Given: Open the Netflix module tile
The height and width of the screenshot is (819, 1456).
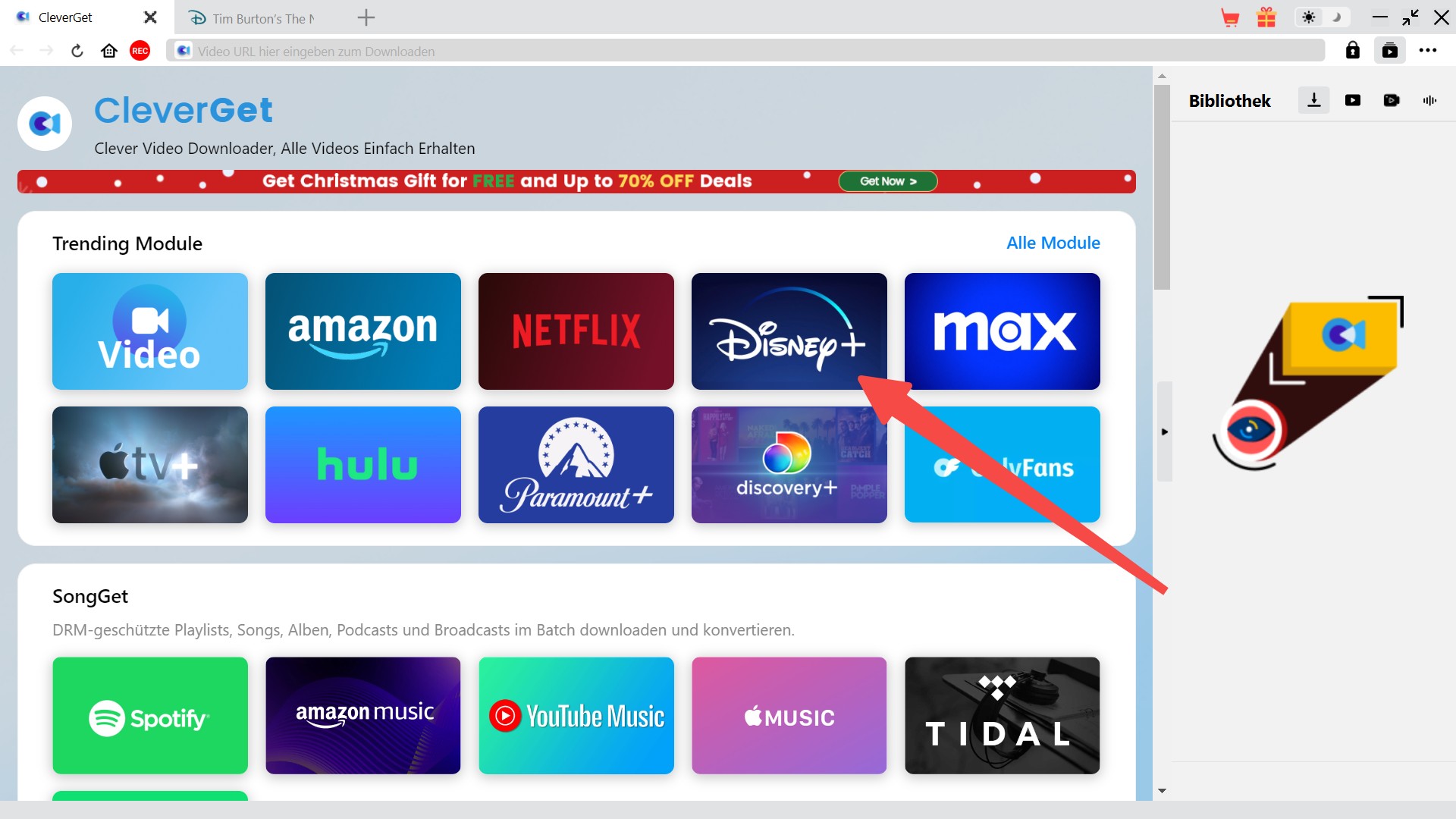Looking at the screenshot, I should [x=576, y=331].
